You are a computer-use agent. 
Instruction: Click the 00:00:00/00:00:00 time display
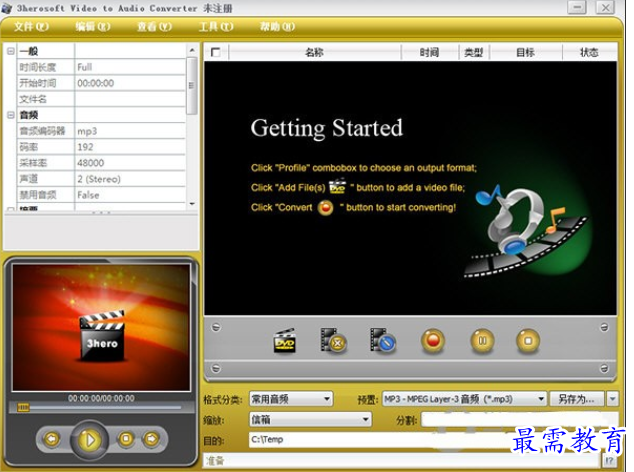point(101,398)
